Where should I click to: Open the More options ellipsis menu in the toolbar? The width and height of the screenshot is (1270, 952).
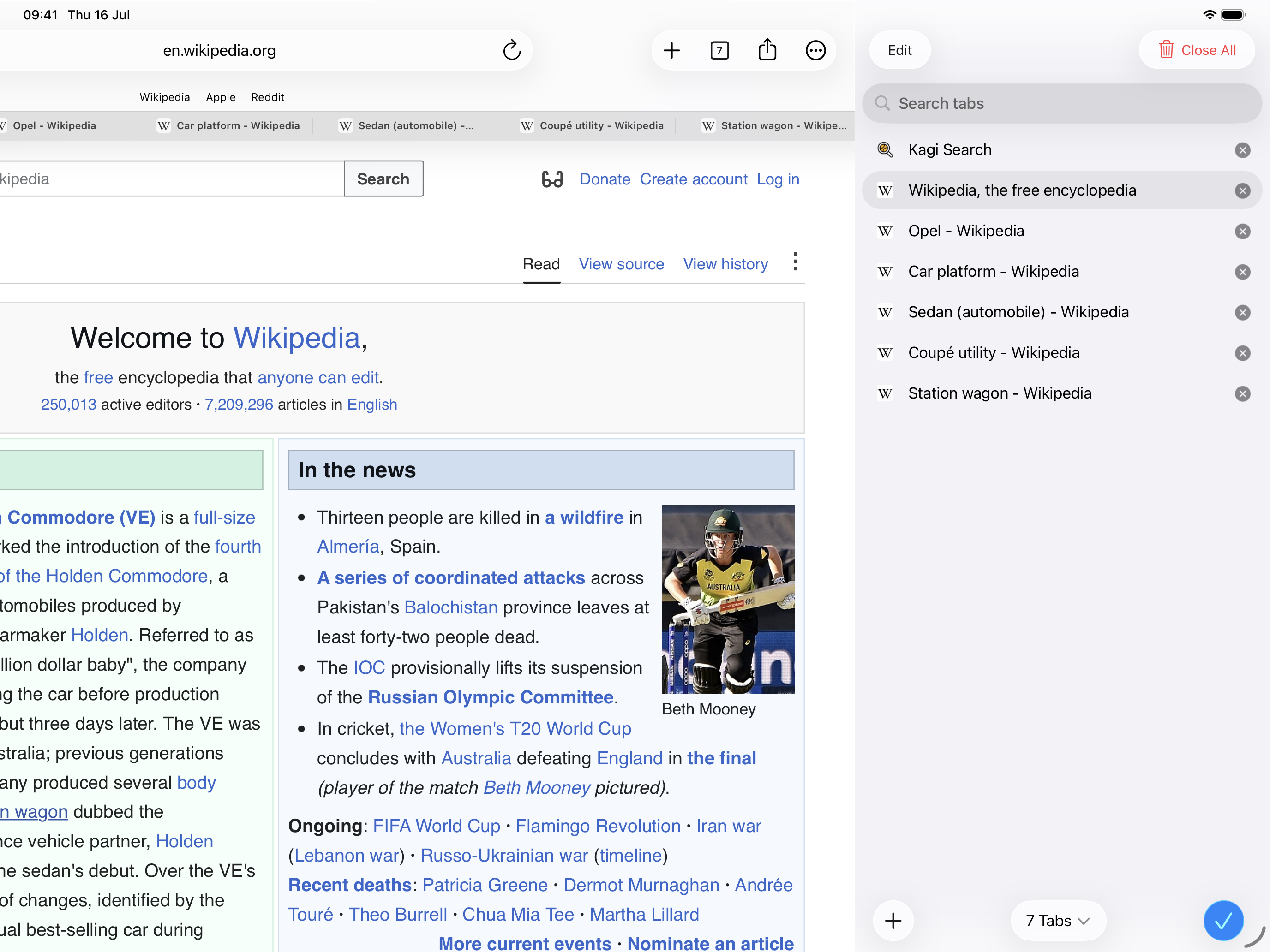(815, 50)
